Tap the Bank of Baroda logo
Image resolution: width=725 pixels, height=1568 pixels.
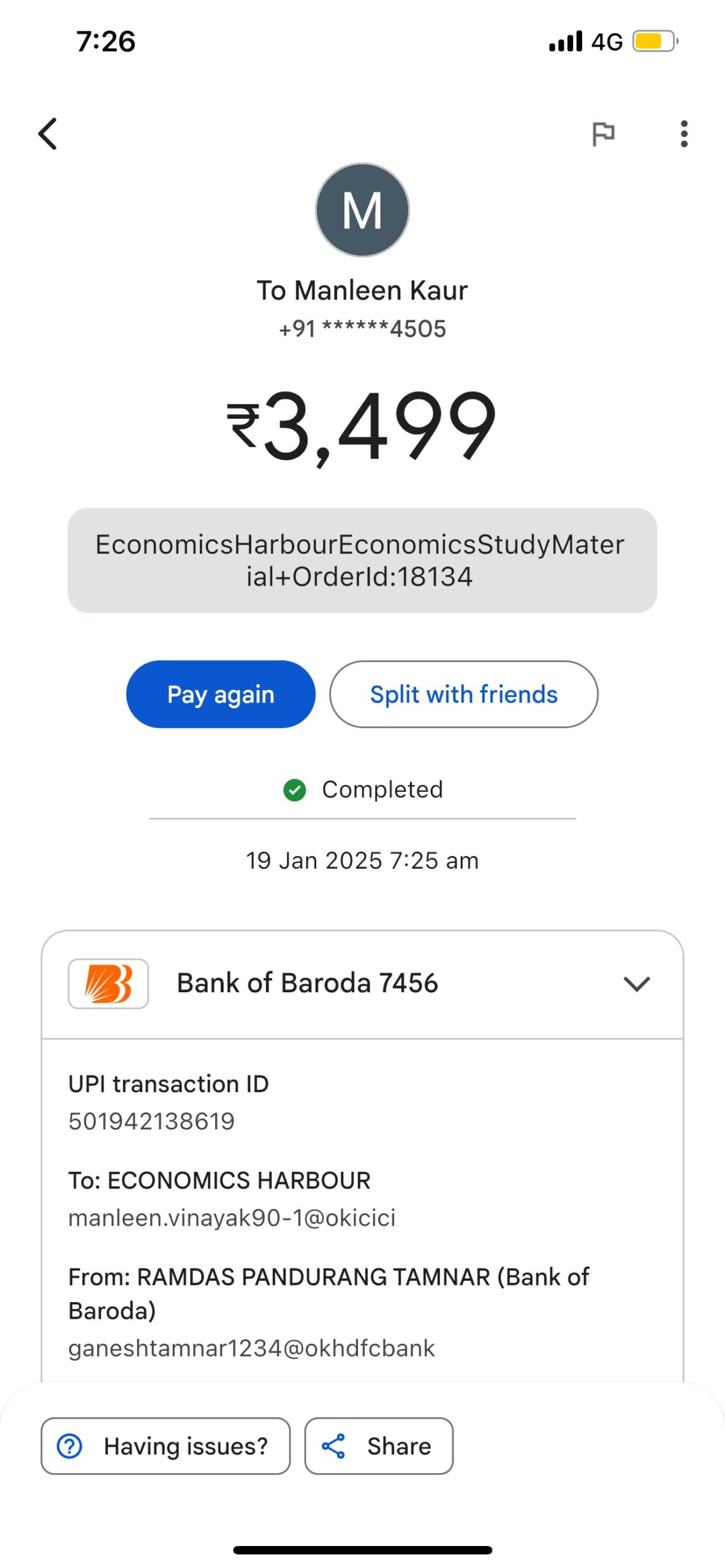pyautogui.click(x=108, y=983)
